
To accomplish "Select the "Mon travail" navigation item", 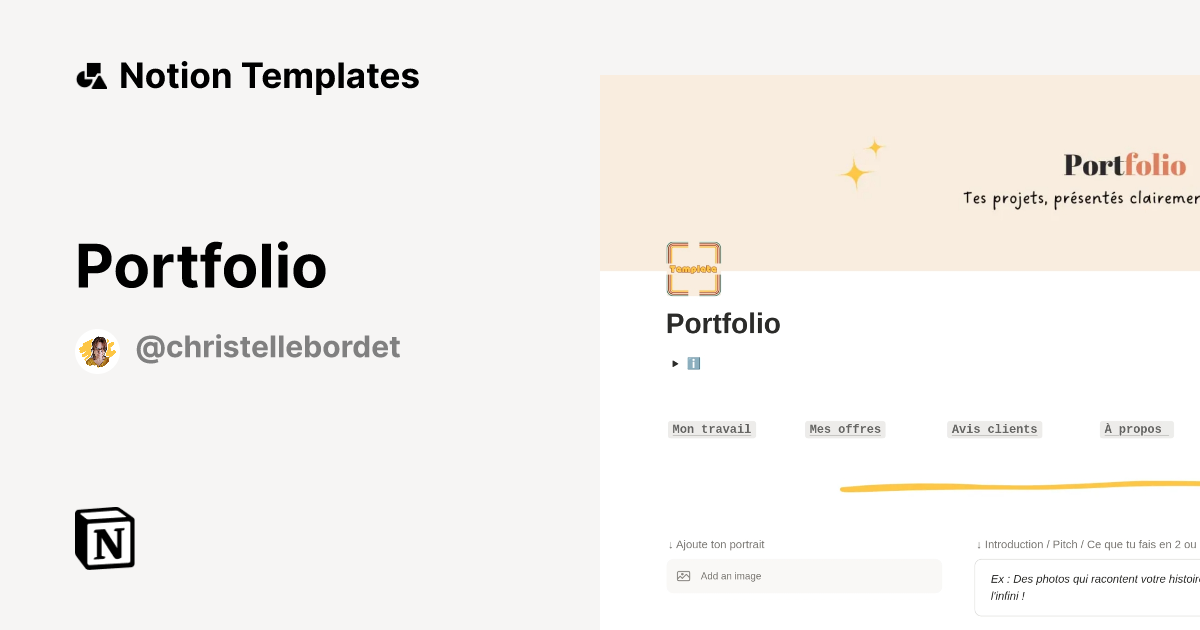I will pyautogui.click(x=711, y=429).
